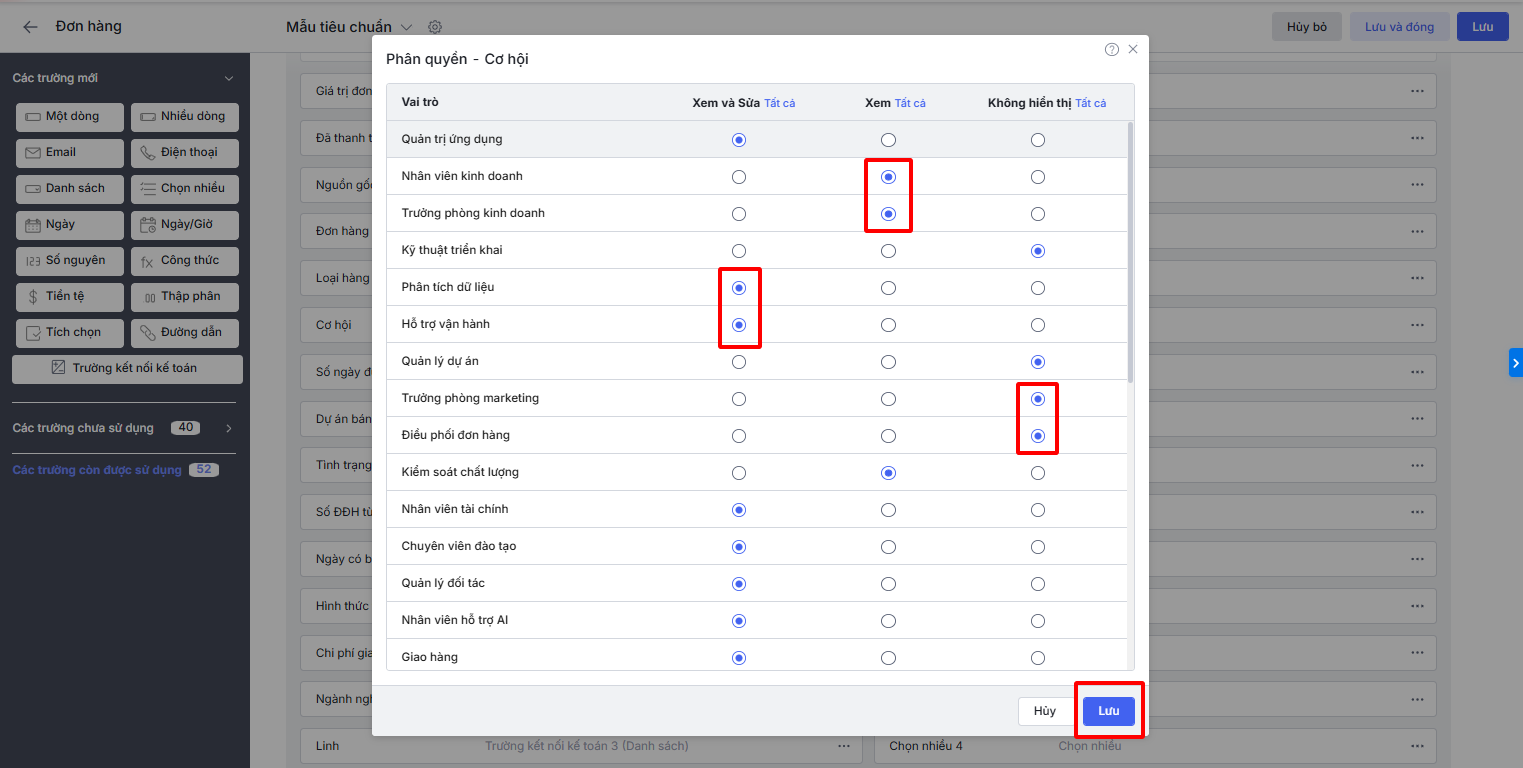Add an Email field from sidebar

tap(70, 153)
